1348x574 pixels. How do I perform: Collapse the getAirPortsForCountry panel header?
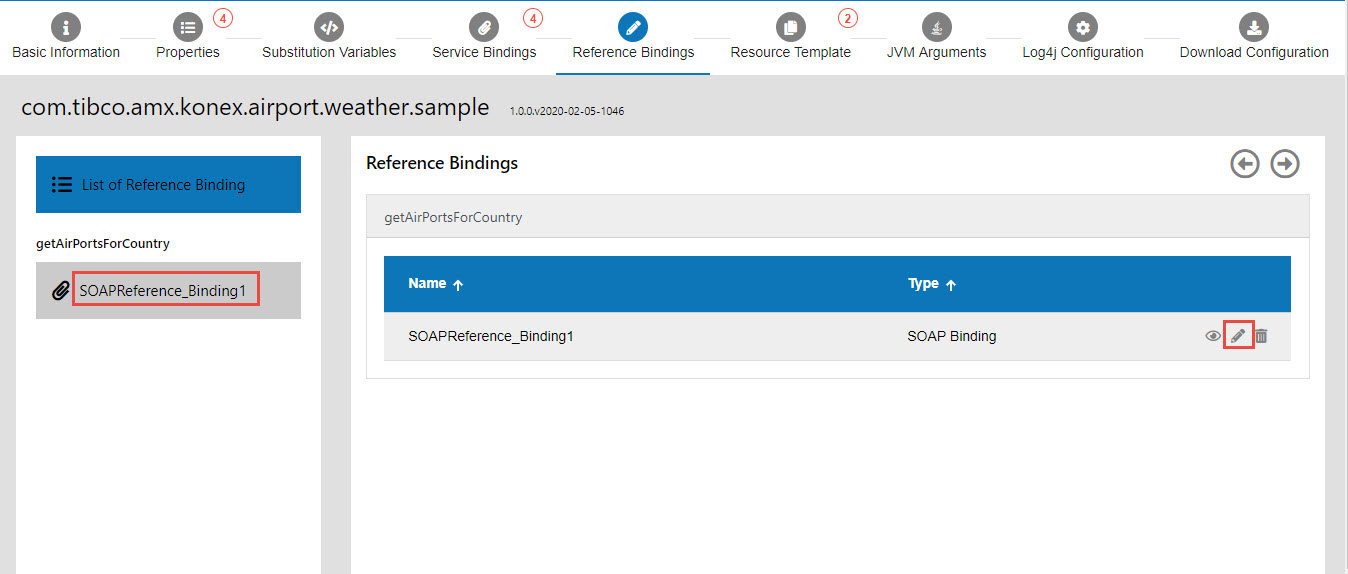tap(453, 217)
